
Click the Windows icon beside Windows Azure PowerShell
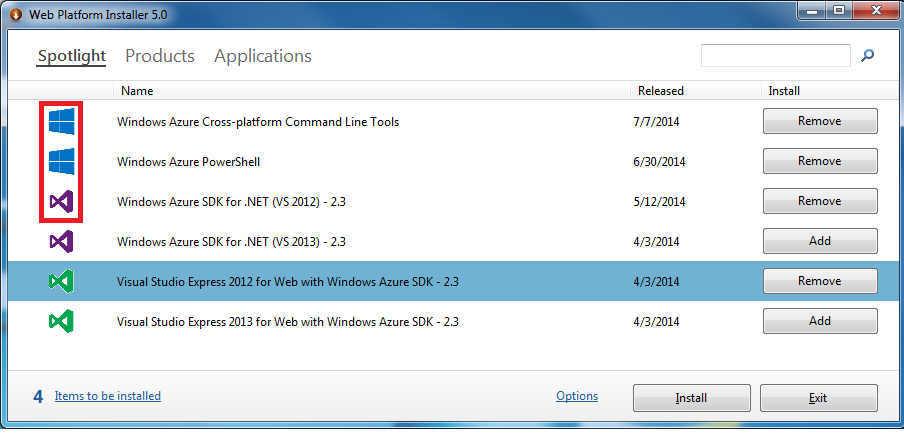point(61,161)
